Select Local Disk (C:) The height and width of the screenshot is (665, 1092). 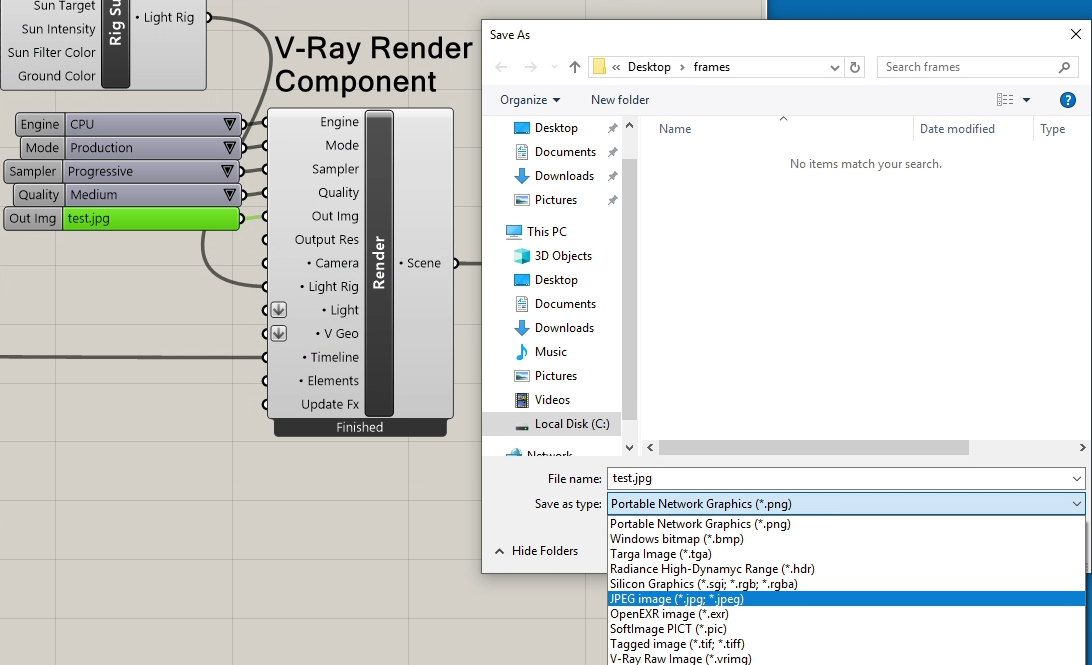pyautogui.click(x=571, y=424)
